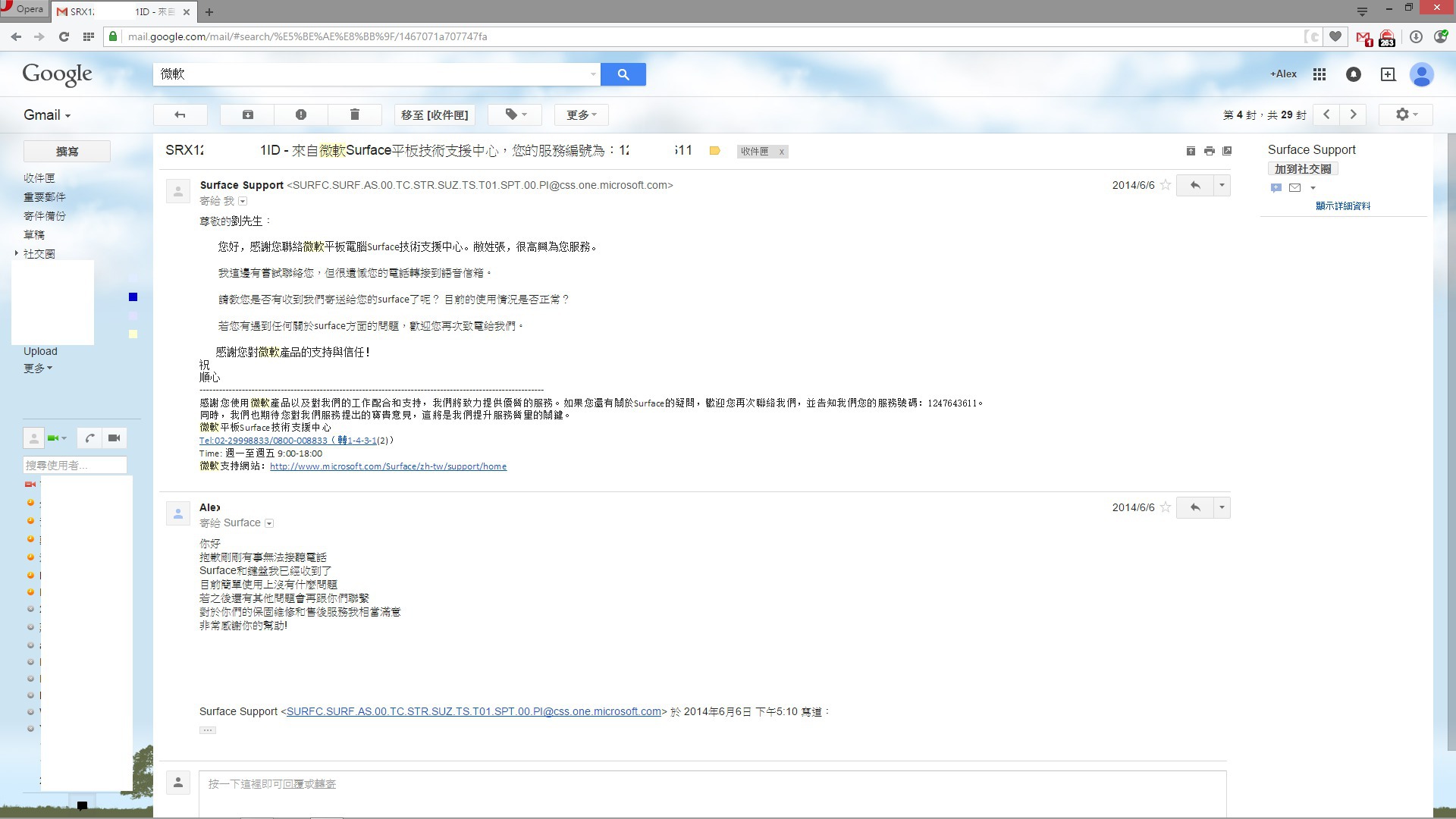Star the Alex reply message
1456x819 pixels.
pyautogui.click(x=1166, y=507)
